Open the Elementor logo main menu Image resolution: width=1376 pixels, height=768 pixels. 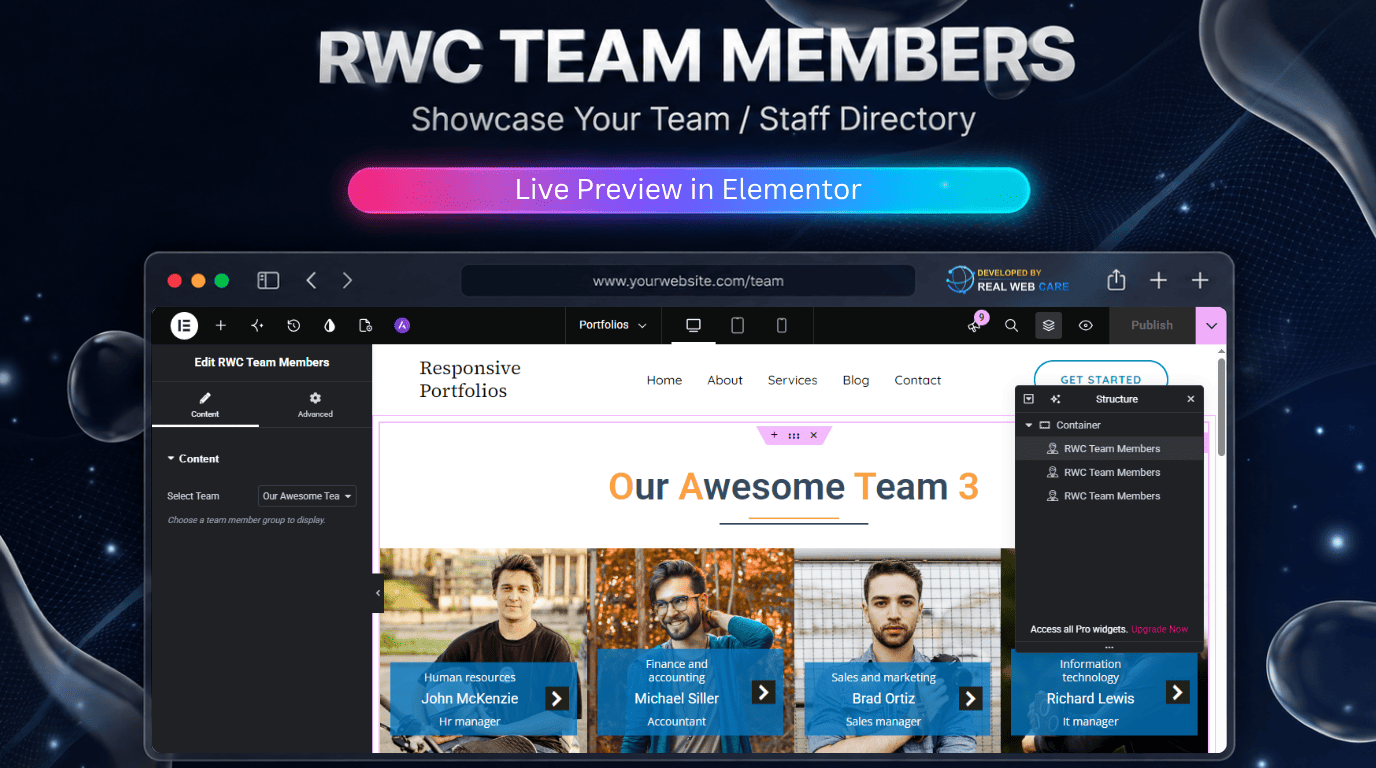click(184, 325)
